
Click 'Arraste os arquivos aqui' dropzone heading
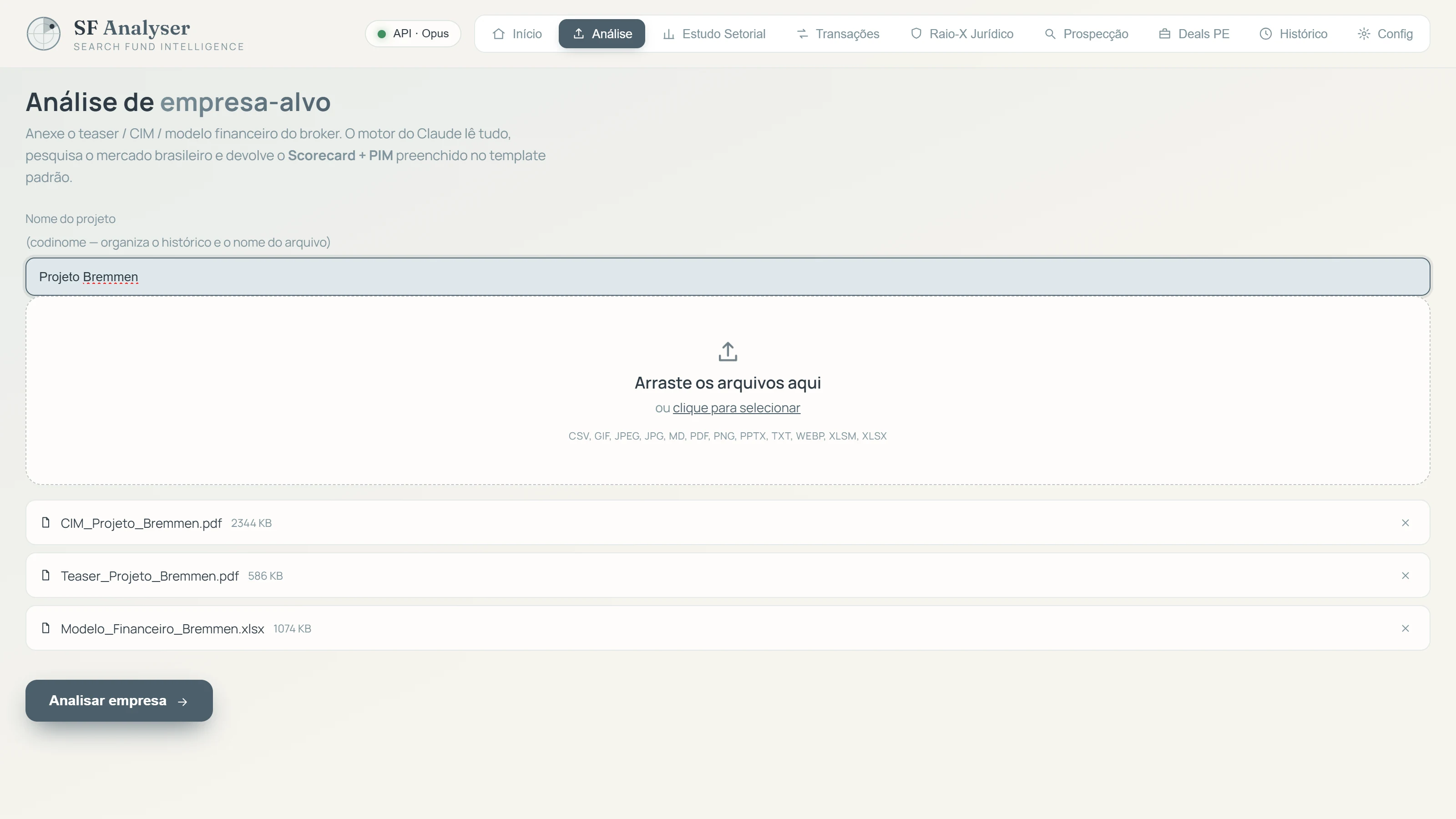pos(728,383)
